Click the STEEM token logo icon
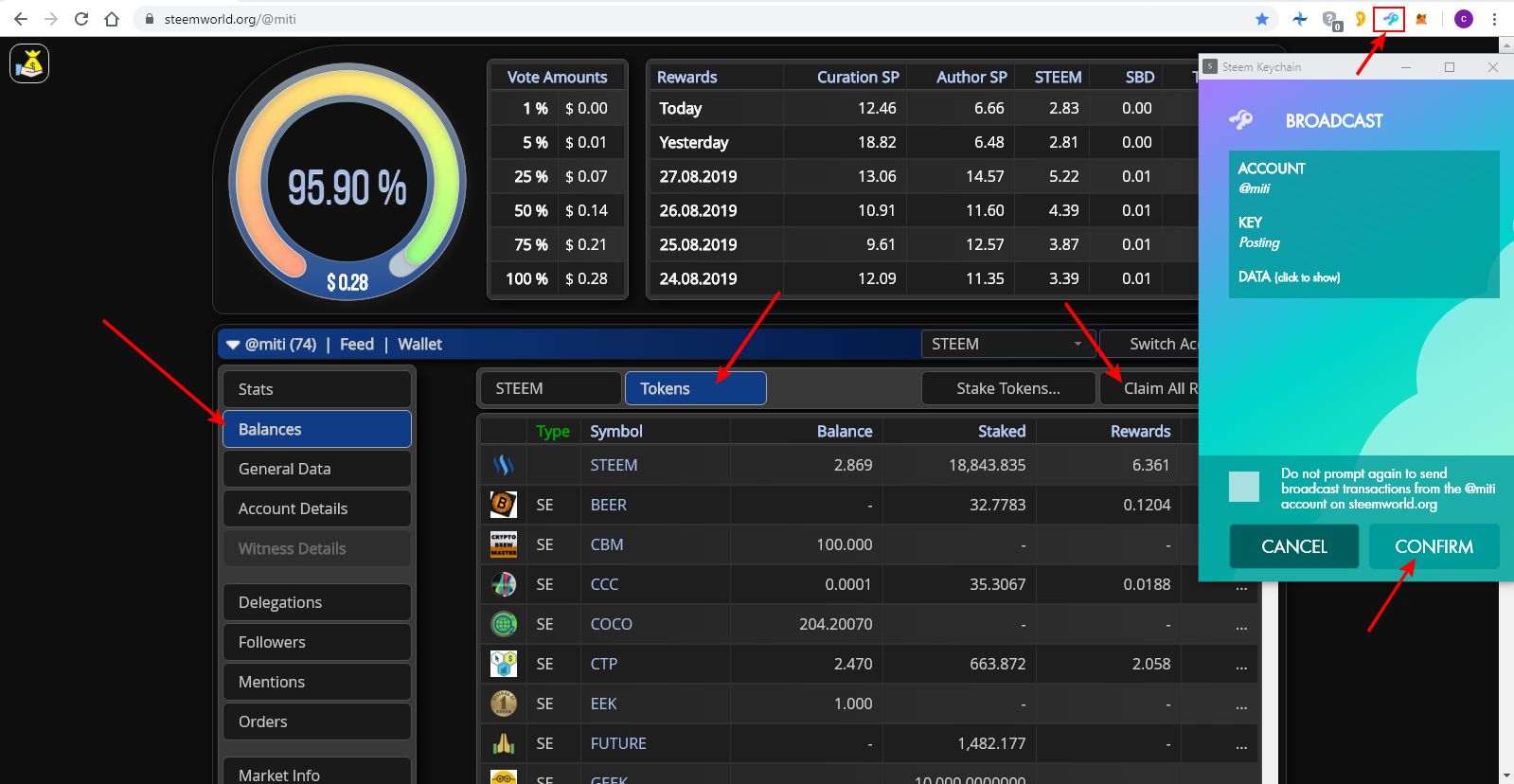The height and width of the screenshot is (784, 1514). point(504,465)
